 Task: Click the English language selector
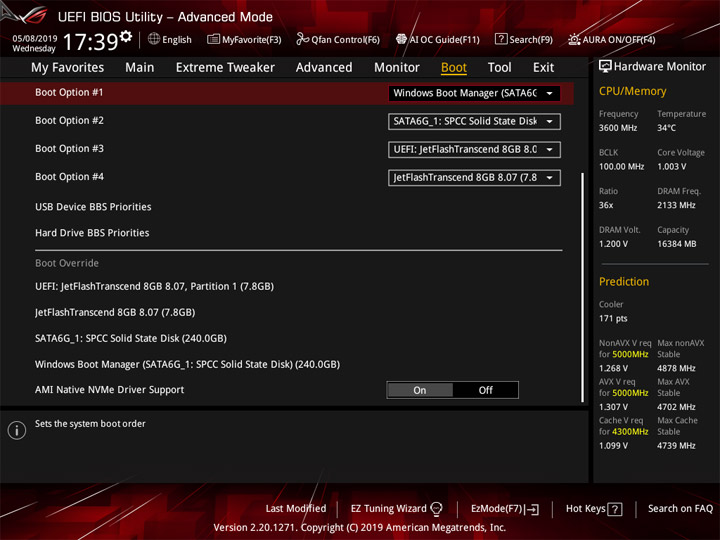coord(177,39)
